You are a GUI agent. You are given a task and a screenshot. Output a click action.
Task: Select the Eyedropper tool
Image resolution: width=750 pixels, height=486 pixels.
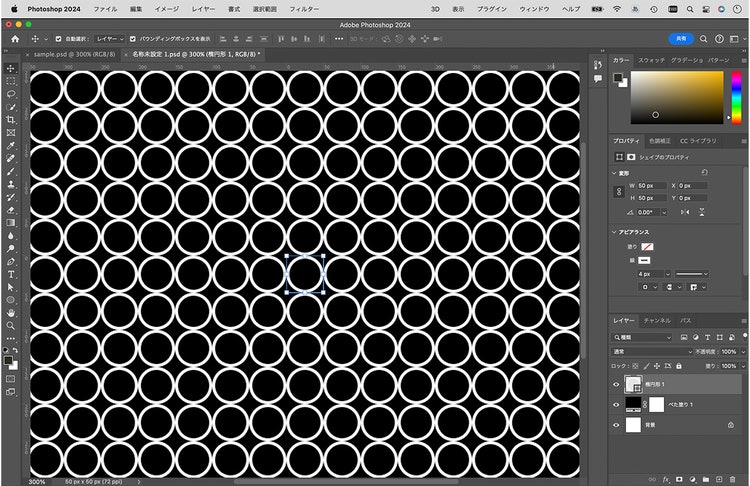pyautogui.click(x=11, y=145)
